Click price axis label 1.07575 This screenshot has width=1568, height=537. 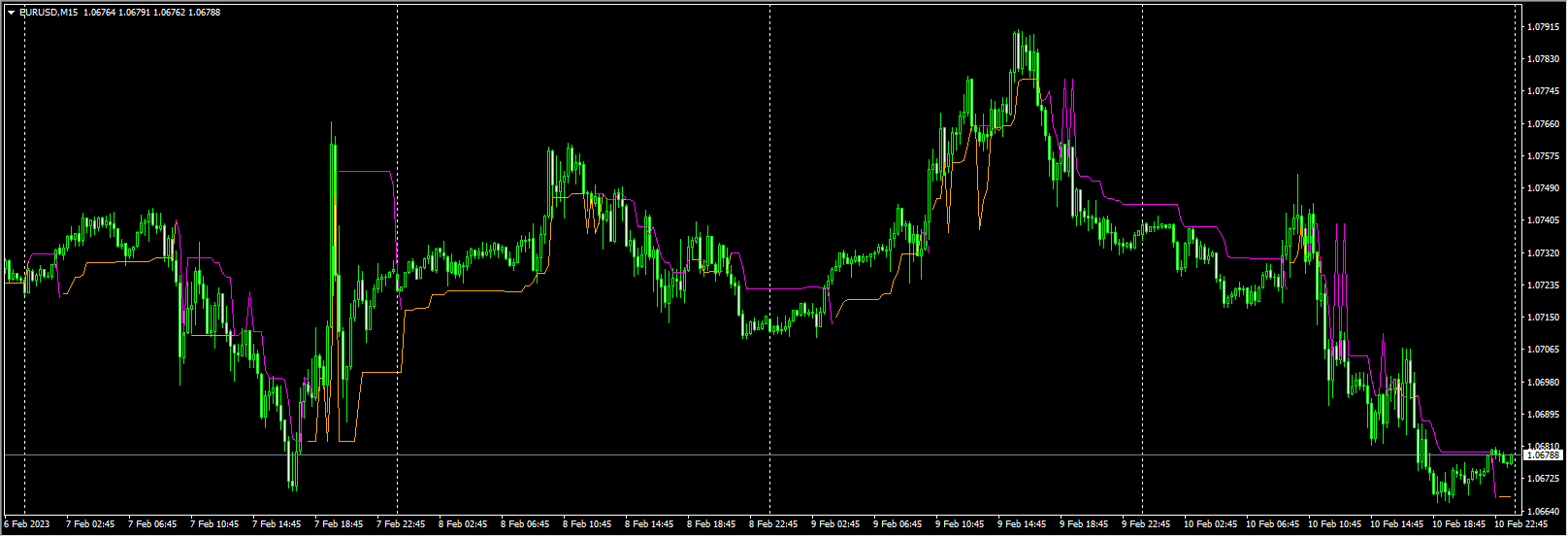tap(1543, 156)
